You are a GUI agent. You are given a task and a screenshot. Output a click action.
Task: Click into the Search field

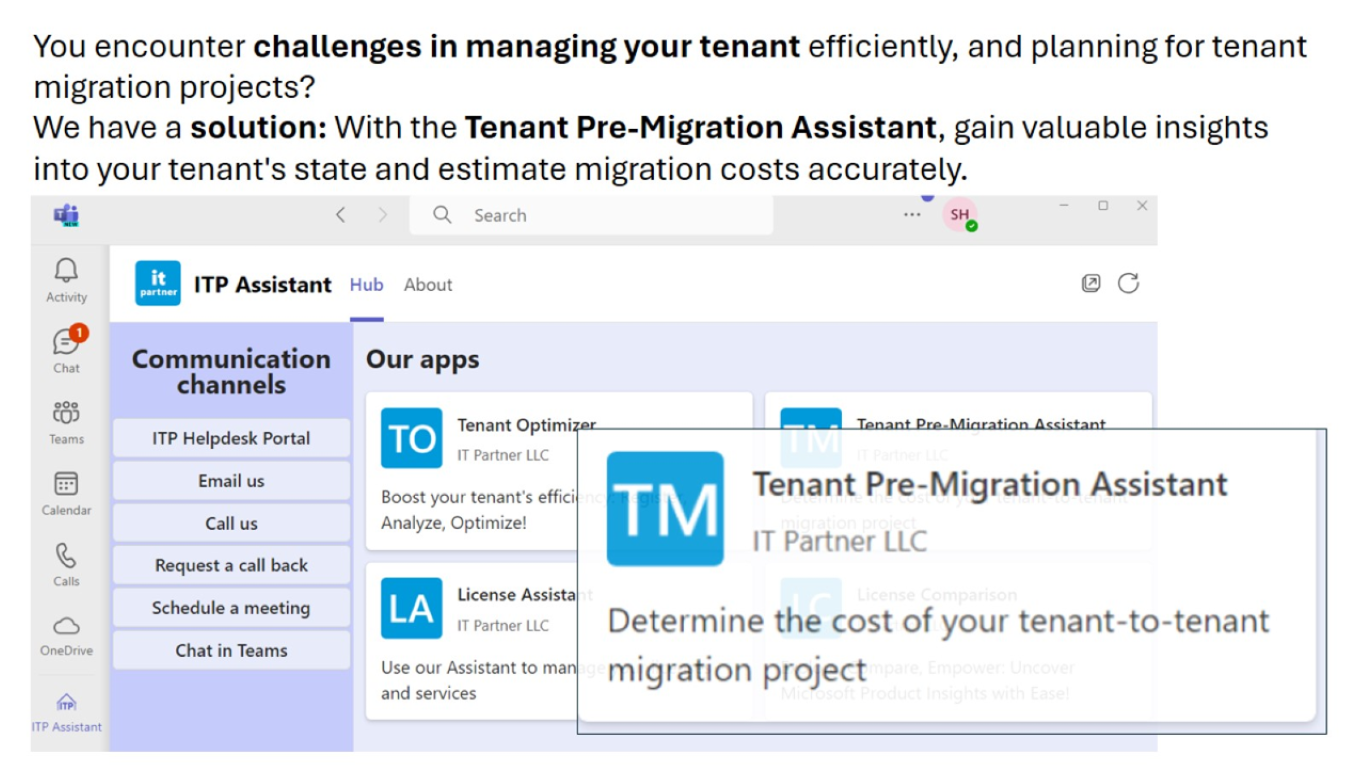pos(591,215)
